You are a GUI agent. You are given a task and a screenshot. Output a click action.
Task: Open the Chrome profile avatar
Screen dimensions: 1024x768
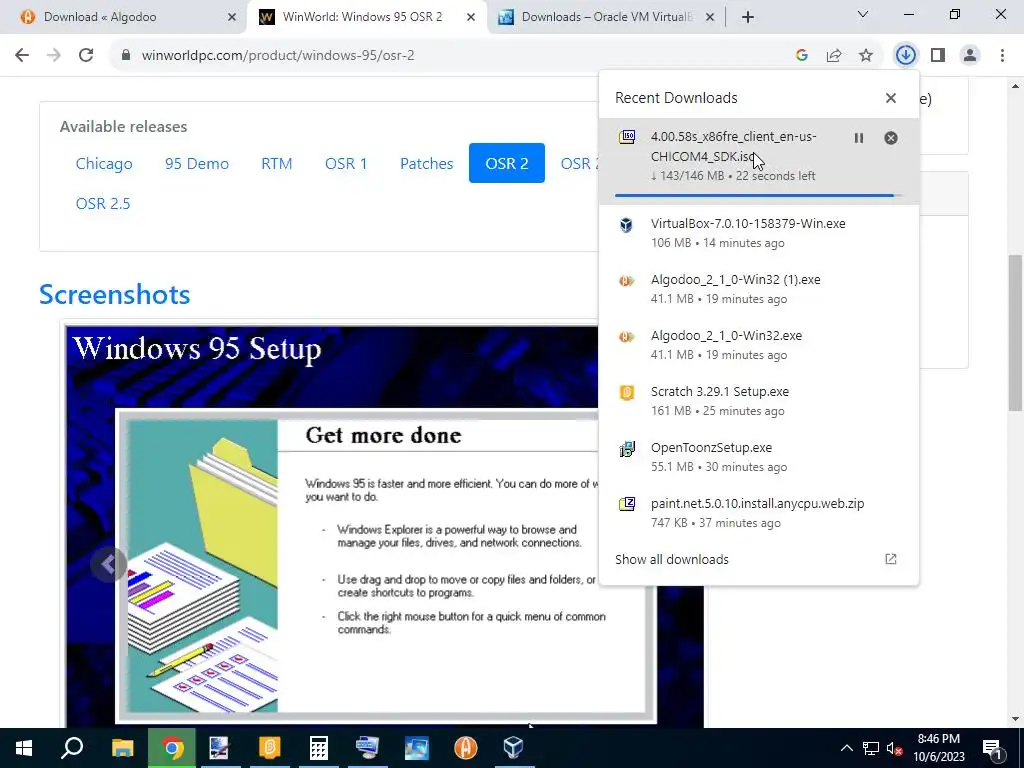970,56
